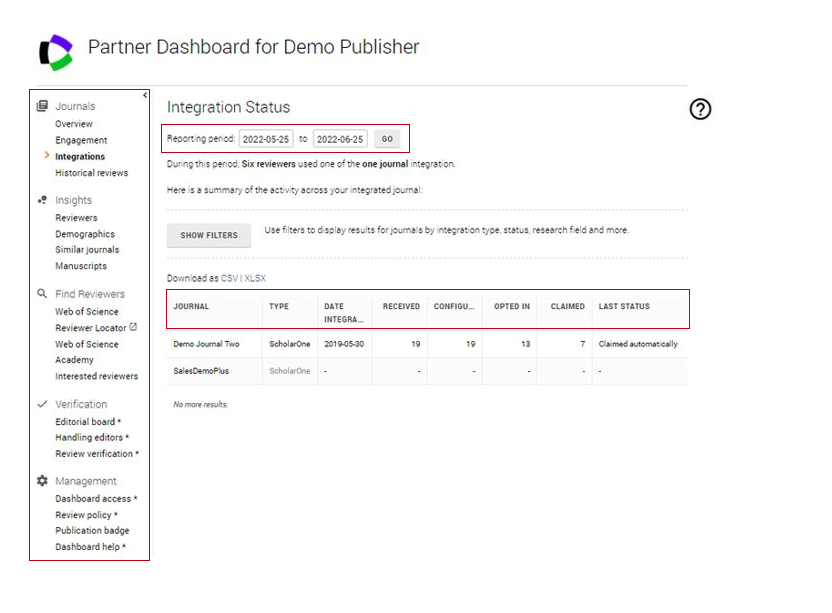Click the Verification checkmark icon
Screen dimensions: 832x613
[42, 404]
